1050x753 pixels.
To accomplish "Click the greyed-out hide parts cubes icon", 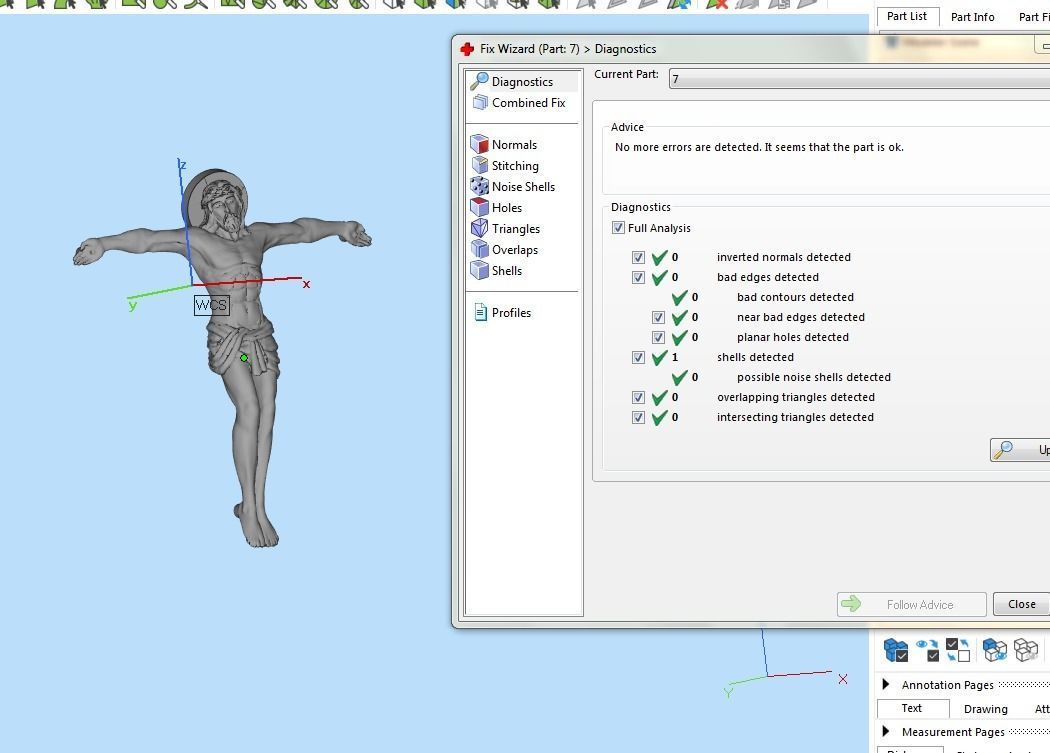I will [x=1025, y=650].
